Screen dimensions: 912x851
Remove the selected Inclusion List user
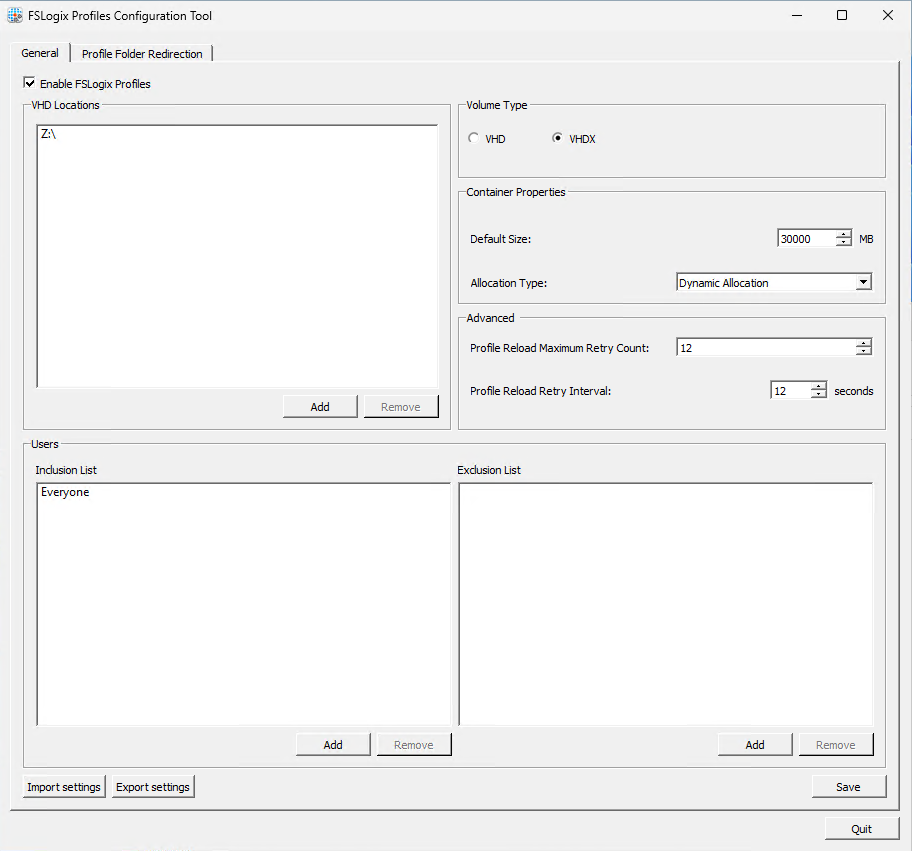414,745
